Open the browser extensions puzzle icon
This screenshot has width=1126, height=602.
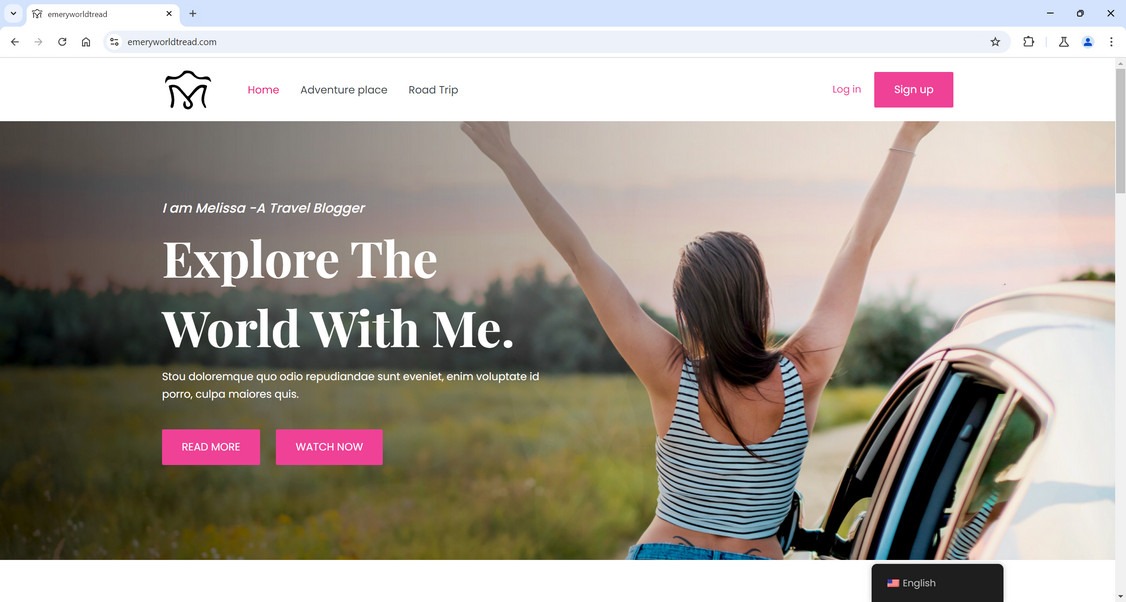1028,42
